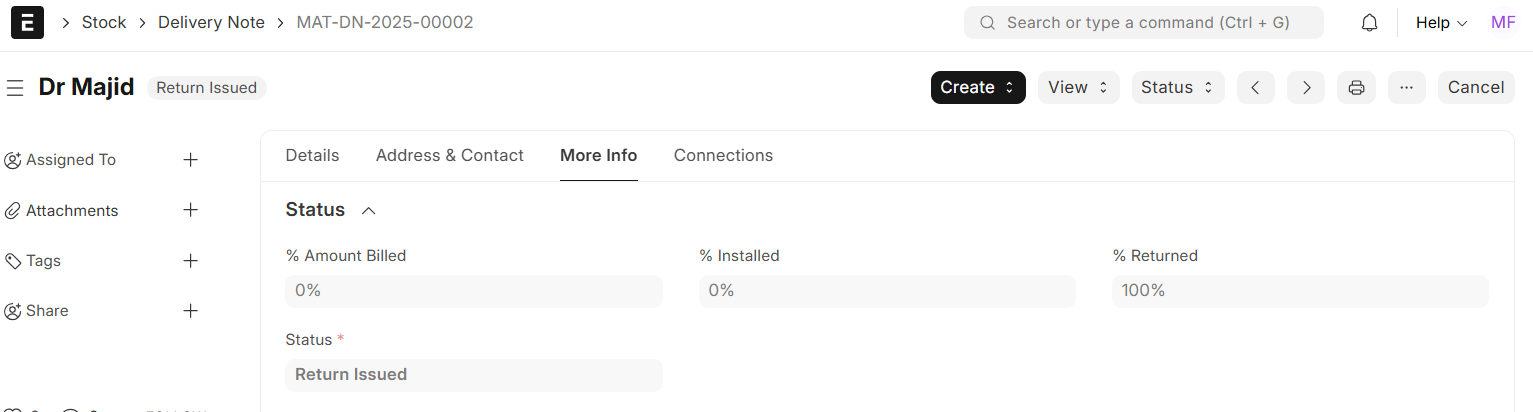Click the ERPNext home logo icon
The height and width of the screenshot is (412, 1533).
coord(27,23)
